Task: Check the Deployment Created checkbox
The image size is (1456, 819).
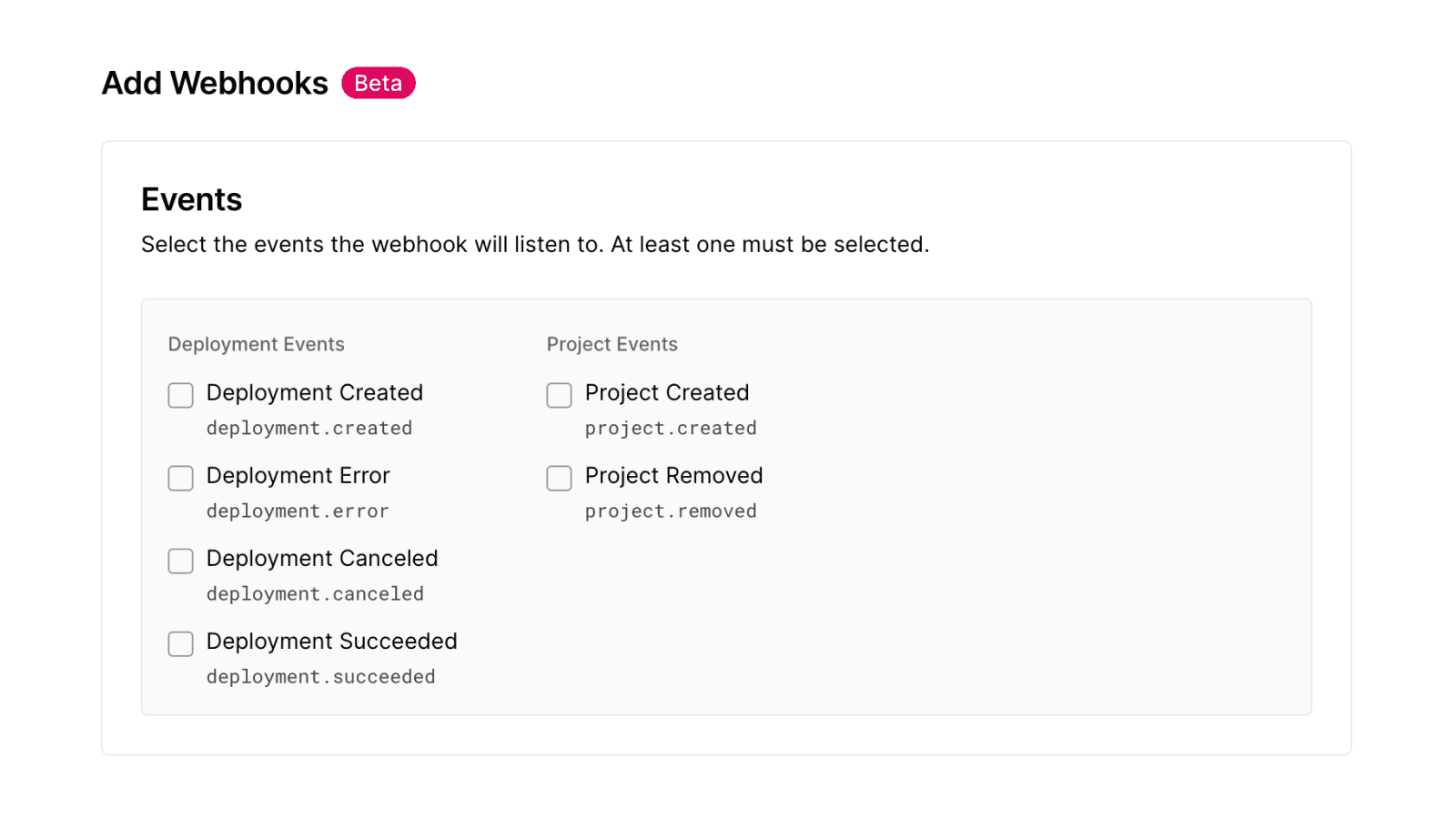Action: pyautogui.click(x=180, y=395)
